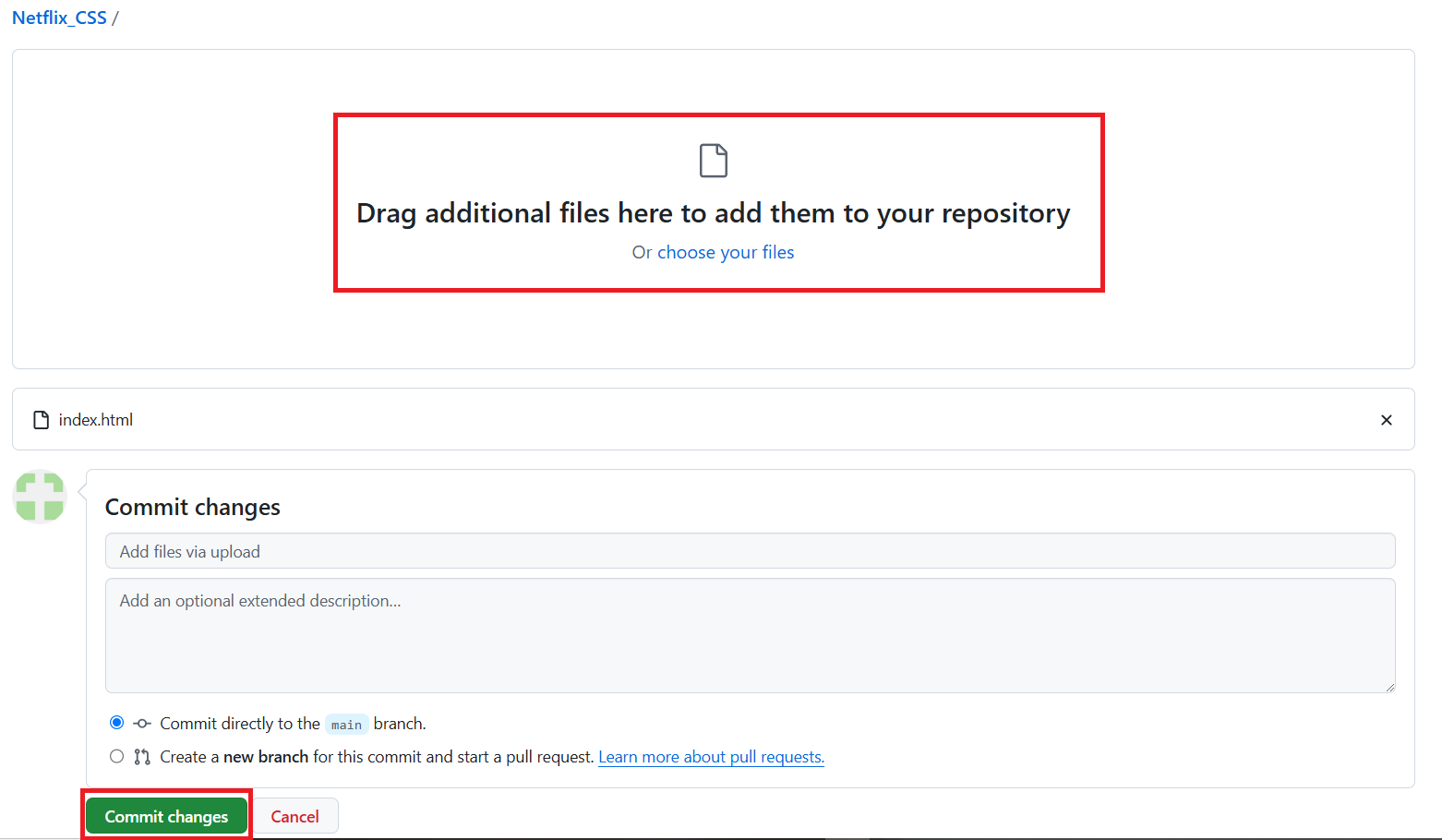Click the 'main' branch name label
This screenshot has width=1442, height=840.
pos(346,725)
